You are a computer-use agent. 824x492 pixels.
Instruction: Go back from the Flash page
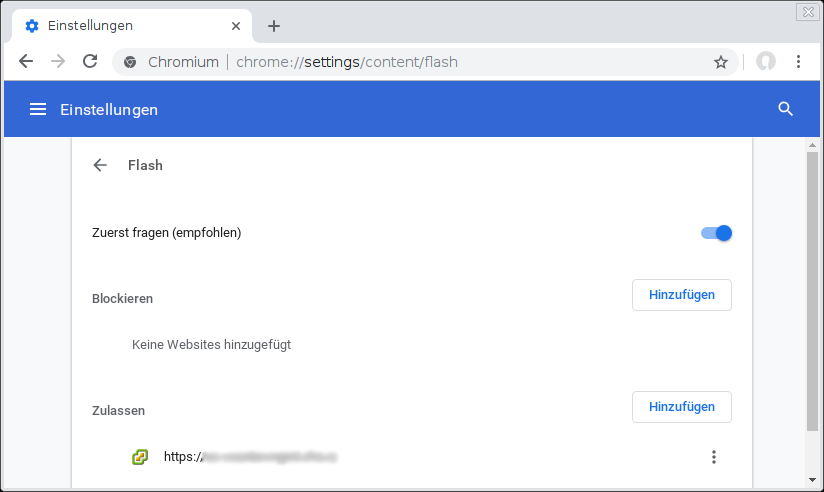pos(100,165)
